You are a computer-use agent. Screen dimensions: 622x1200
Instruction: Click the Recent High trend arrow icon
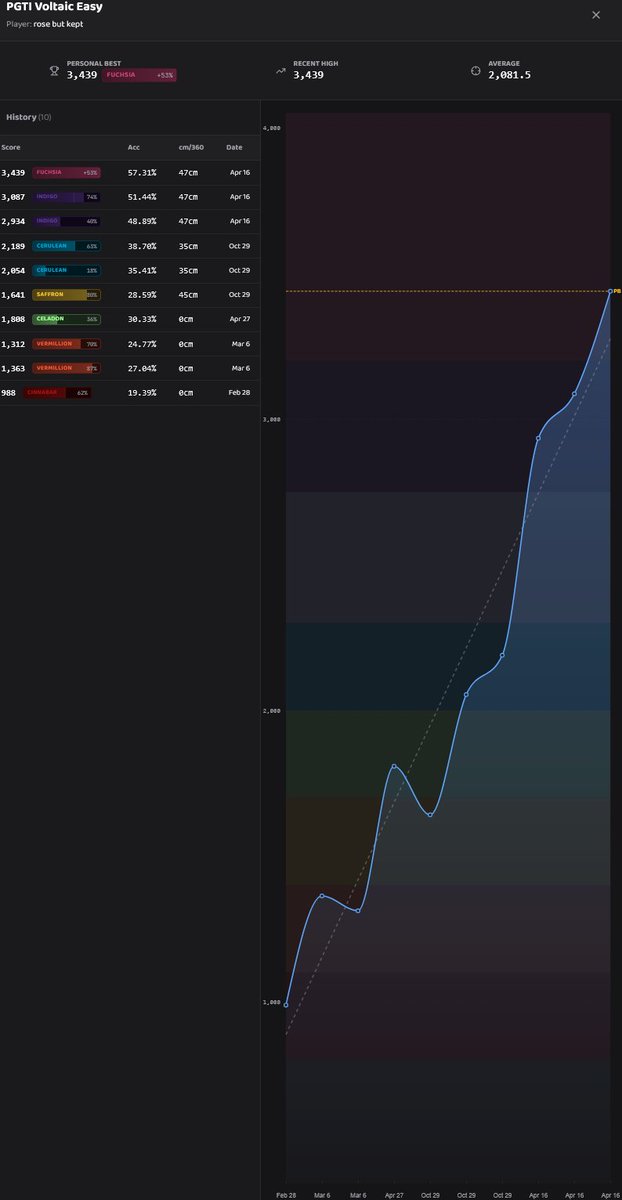click(x=281, y=70)
